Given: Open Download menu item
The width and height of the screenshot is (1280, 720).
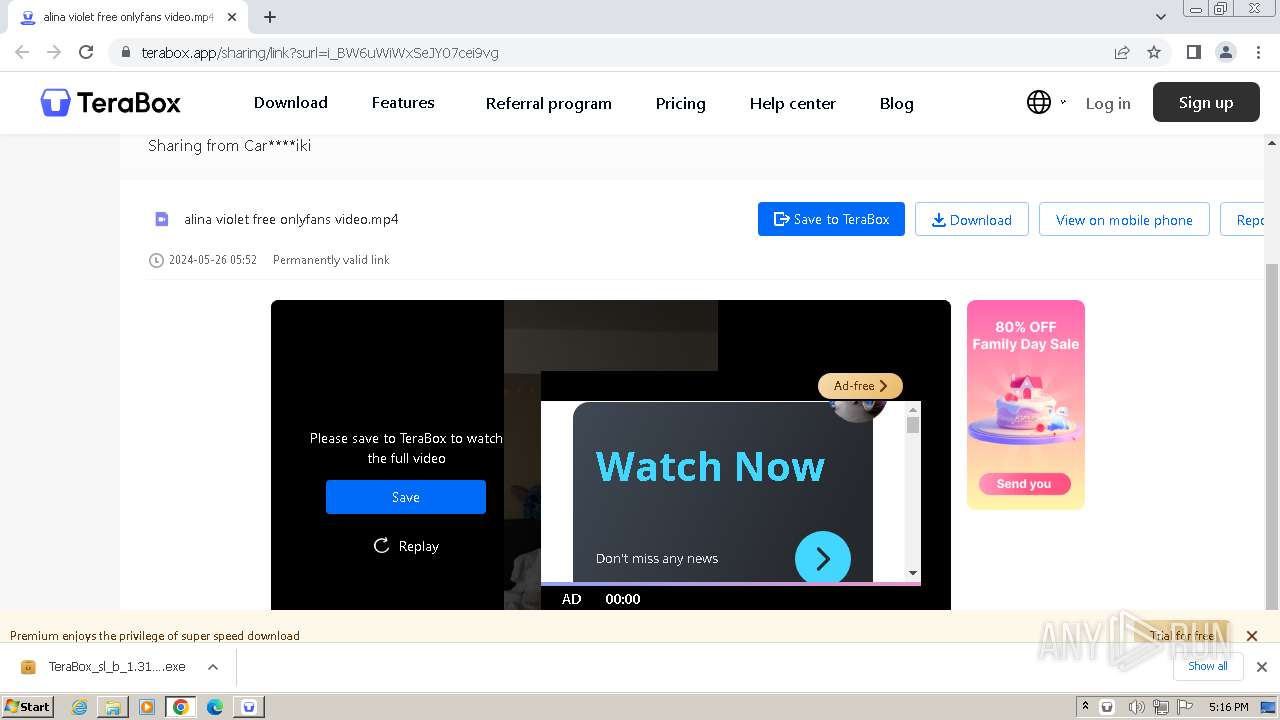Looking at the screenshot, I should coord(291,102).
